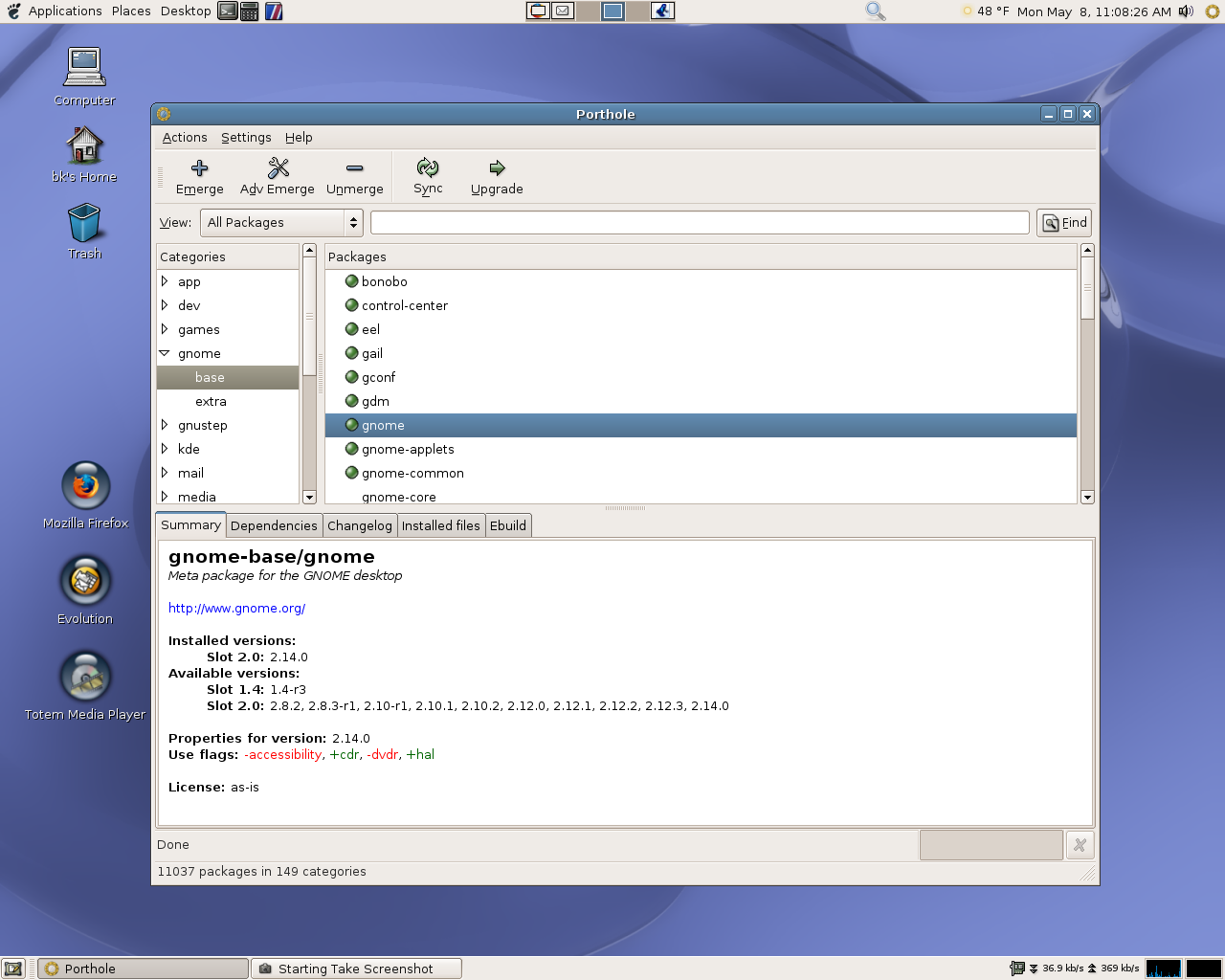
Task: Expand the games category
Action: click(x=165, y=329)
